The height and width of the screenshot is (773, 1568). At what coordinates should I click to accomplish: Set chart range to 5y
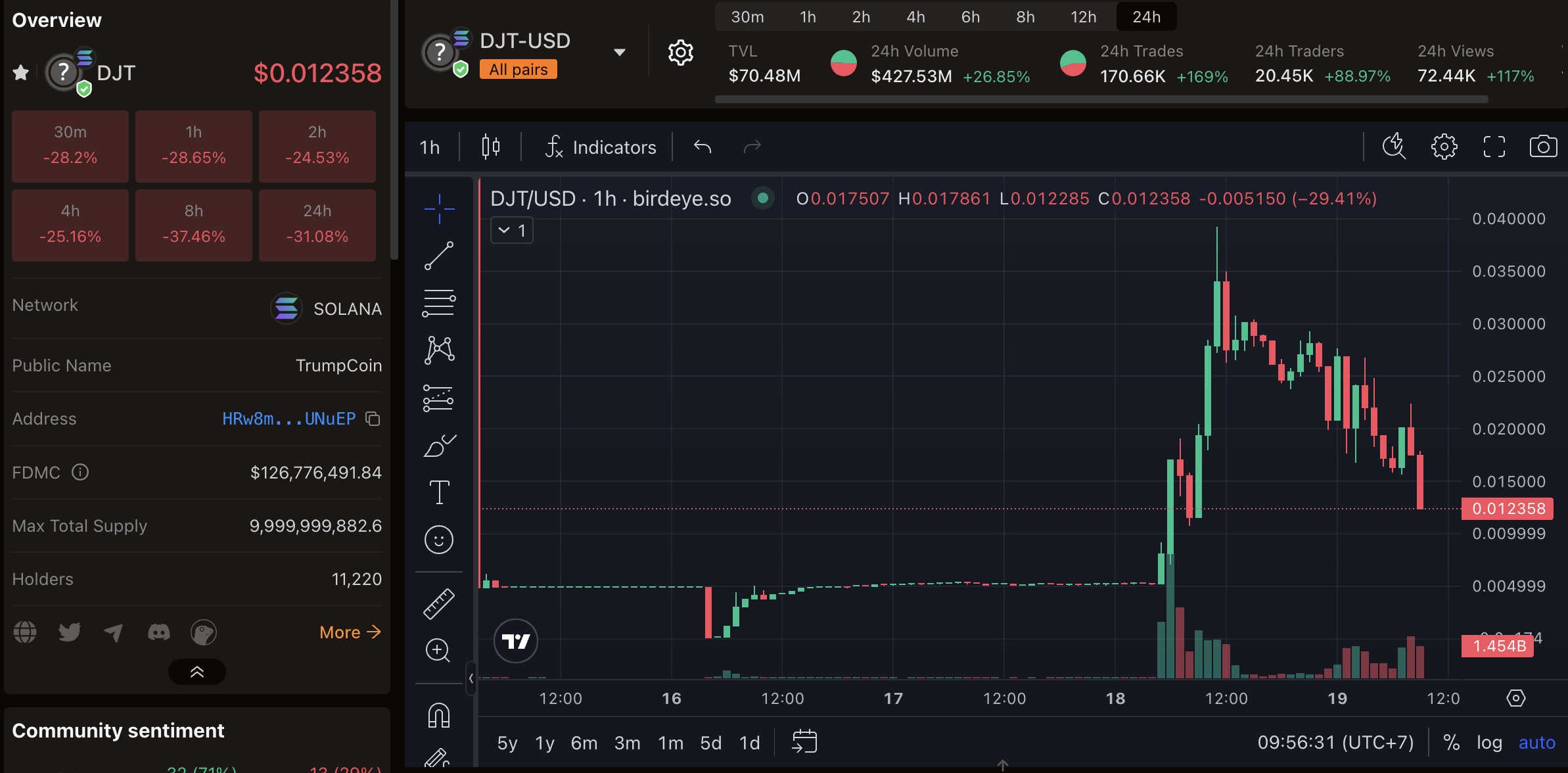pos(507,743)
